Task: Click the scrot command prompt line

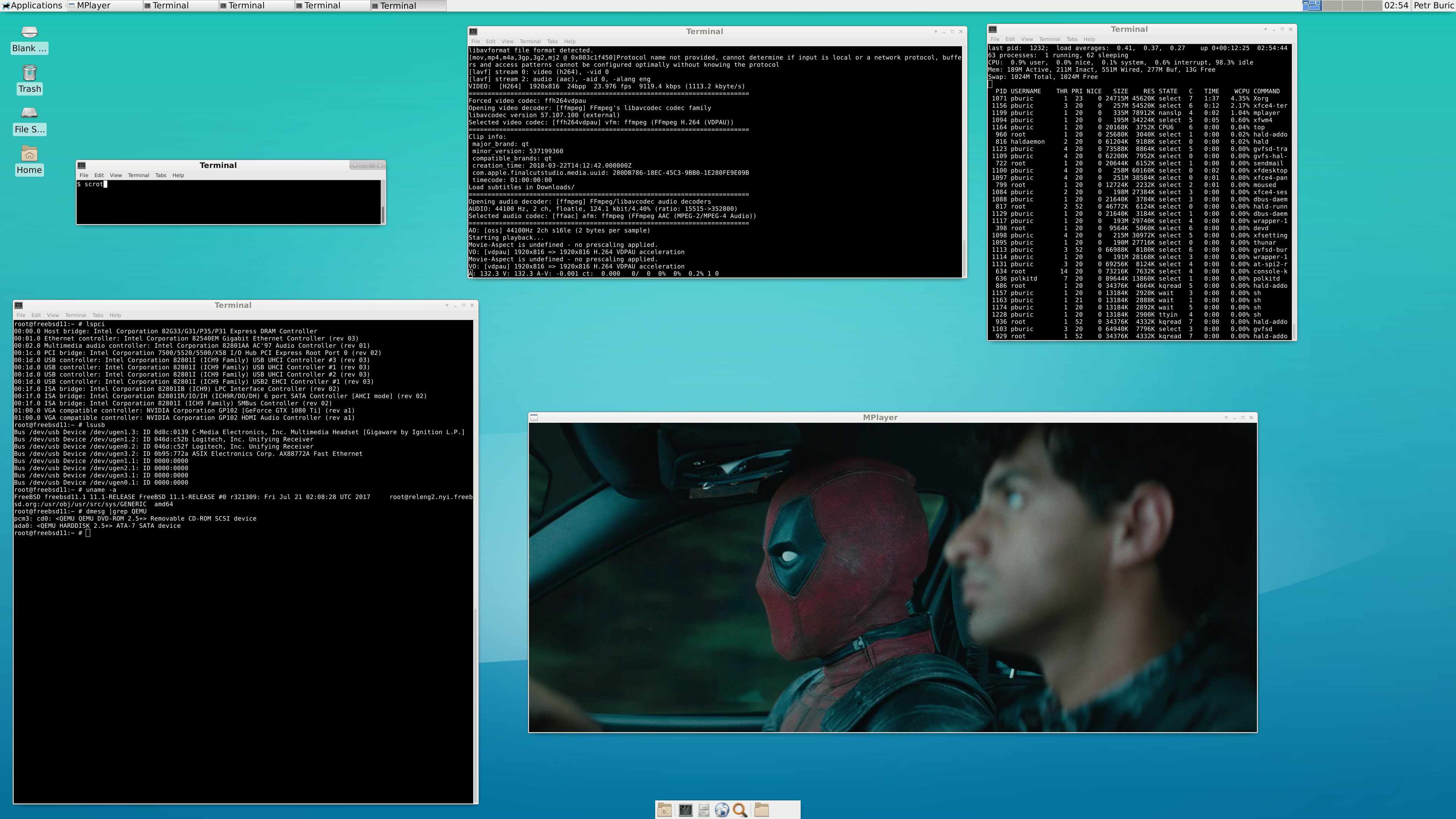Action: point(92,184)
